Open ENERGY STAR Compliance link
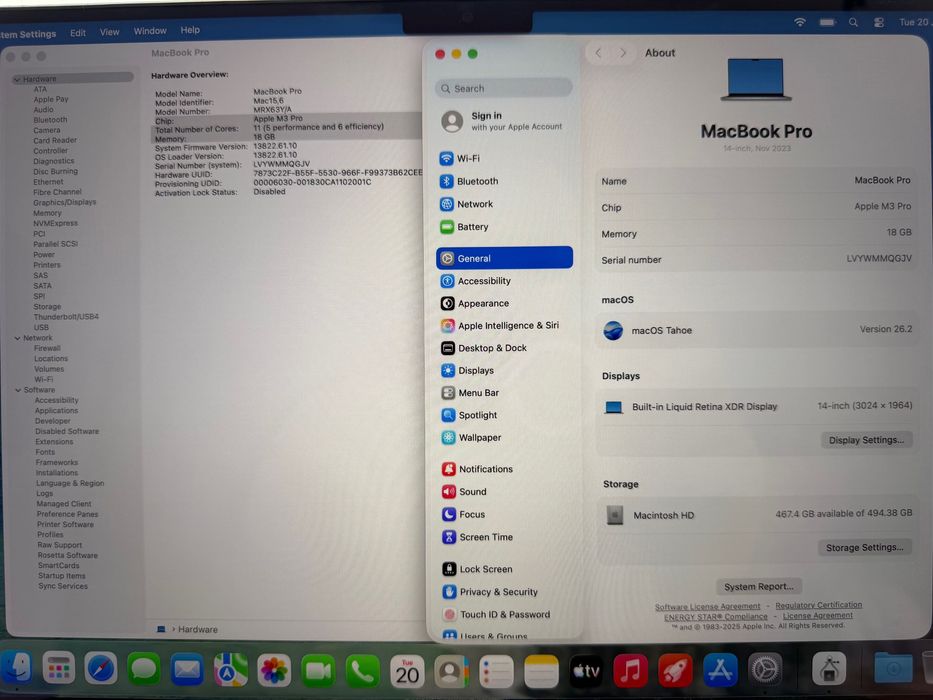Image resolution: width=933 pixels, height=700 pixels. pyautogui.click(x=716, y=617)
